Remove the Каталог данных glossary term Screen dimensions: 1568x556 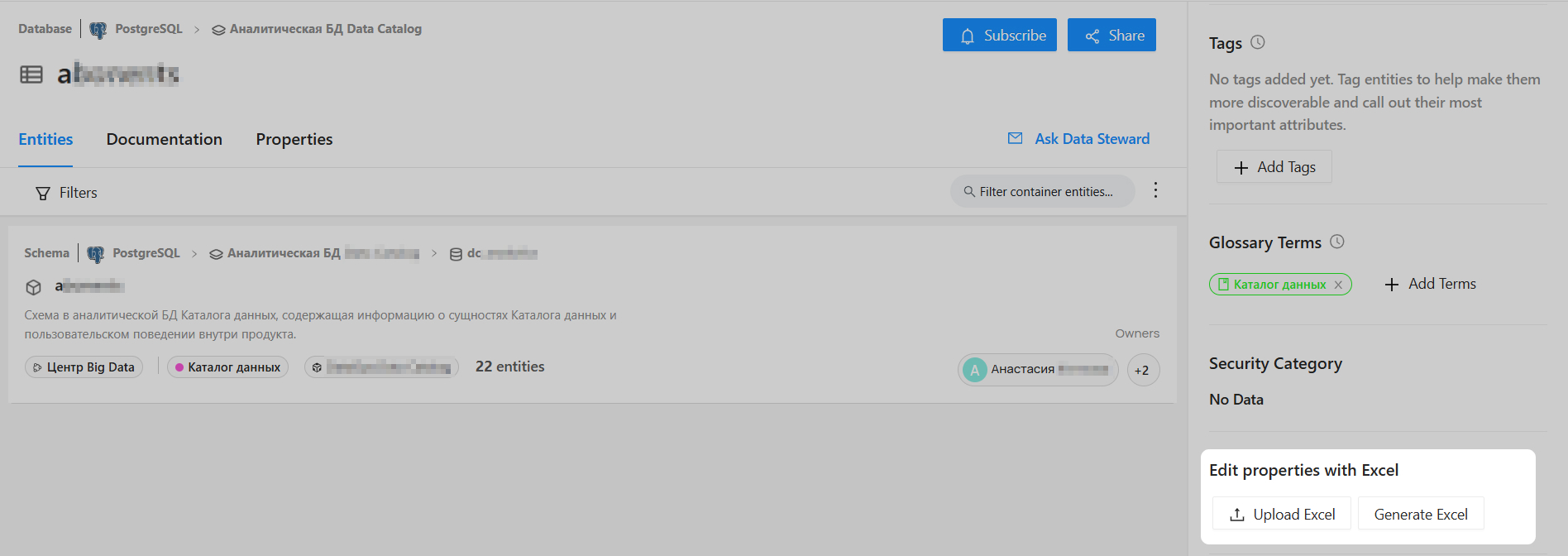(1338, 285)
